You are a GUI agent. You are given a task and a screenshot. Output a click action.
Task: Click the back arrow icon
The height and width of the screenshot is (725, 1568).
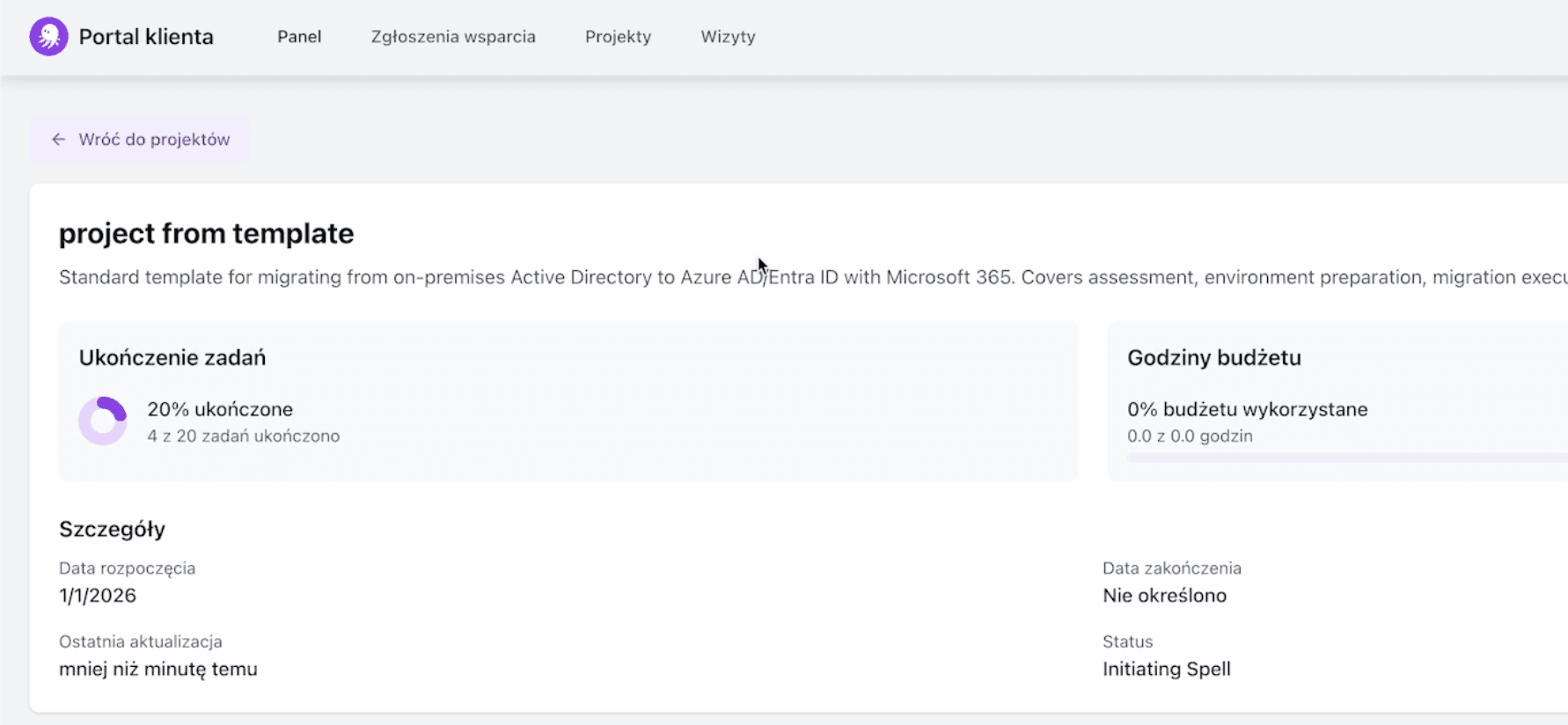tap(58, 140)
